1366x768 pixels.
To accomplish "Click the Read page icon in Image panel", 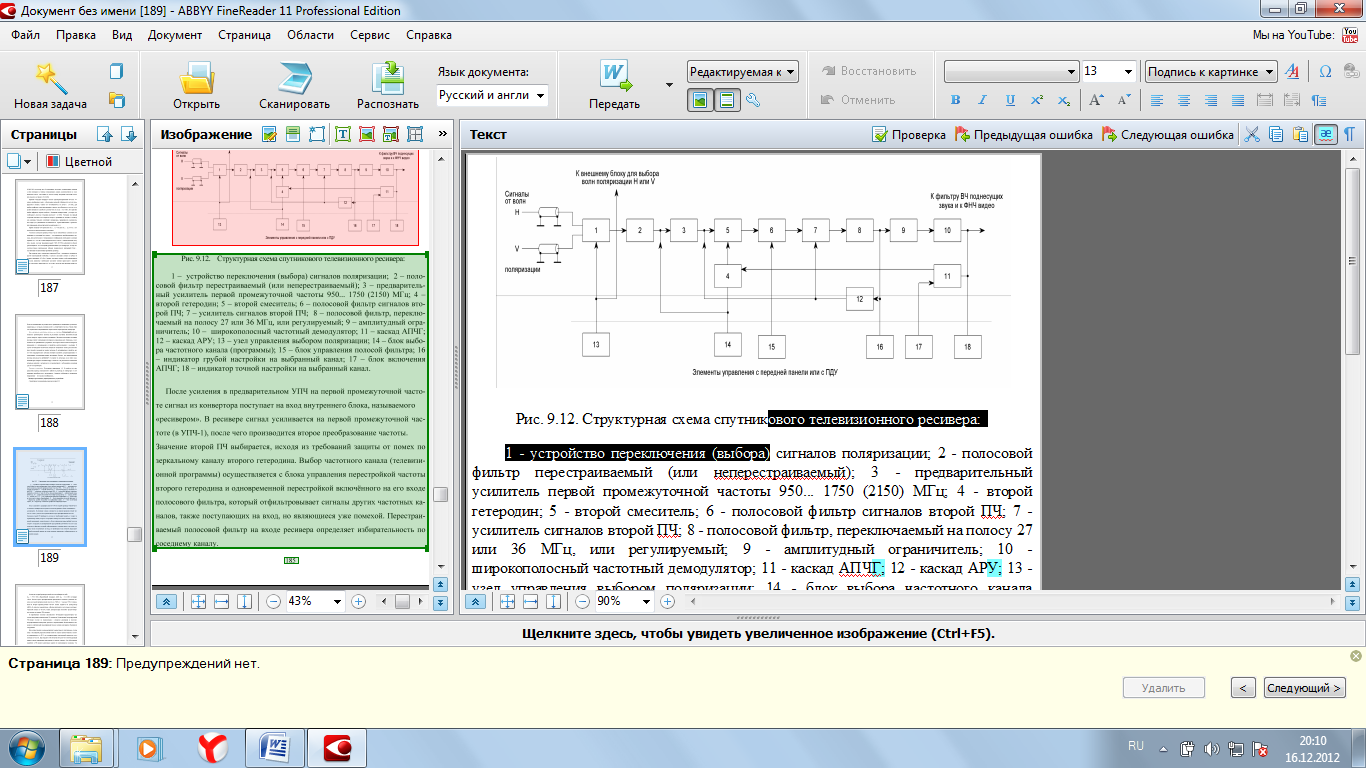I will pyautogui.click(x=293, y=134).
